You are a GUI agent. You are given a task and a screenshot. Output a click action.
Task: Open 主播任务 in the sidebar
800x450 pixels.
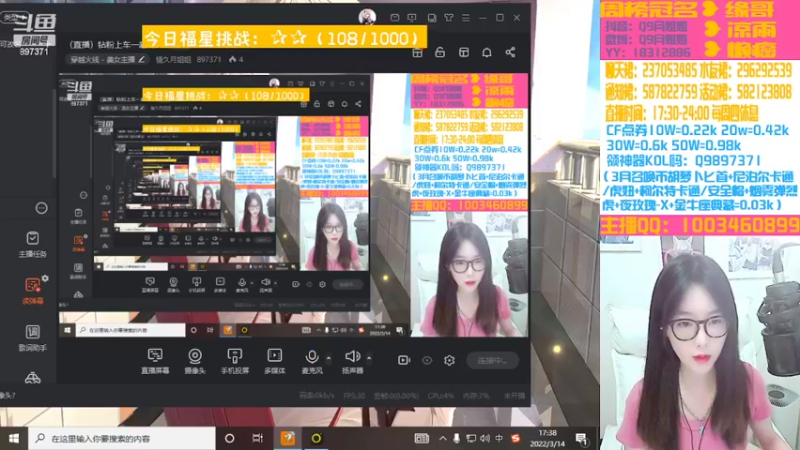tap(33, 244)
